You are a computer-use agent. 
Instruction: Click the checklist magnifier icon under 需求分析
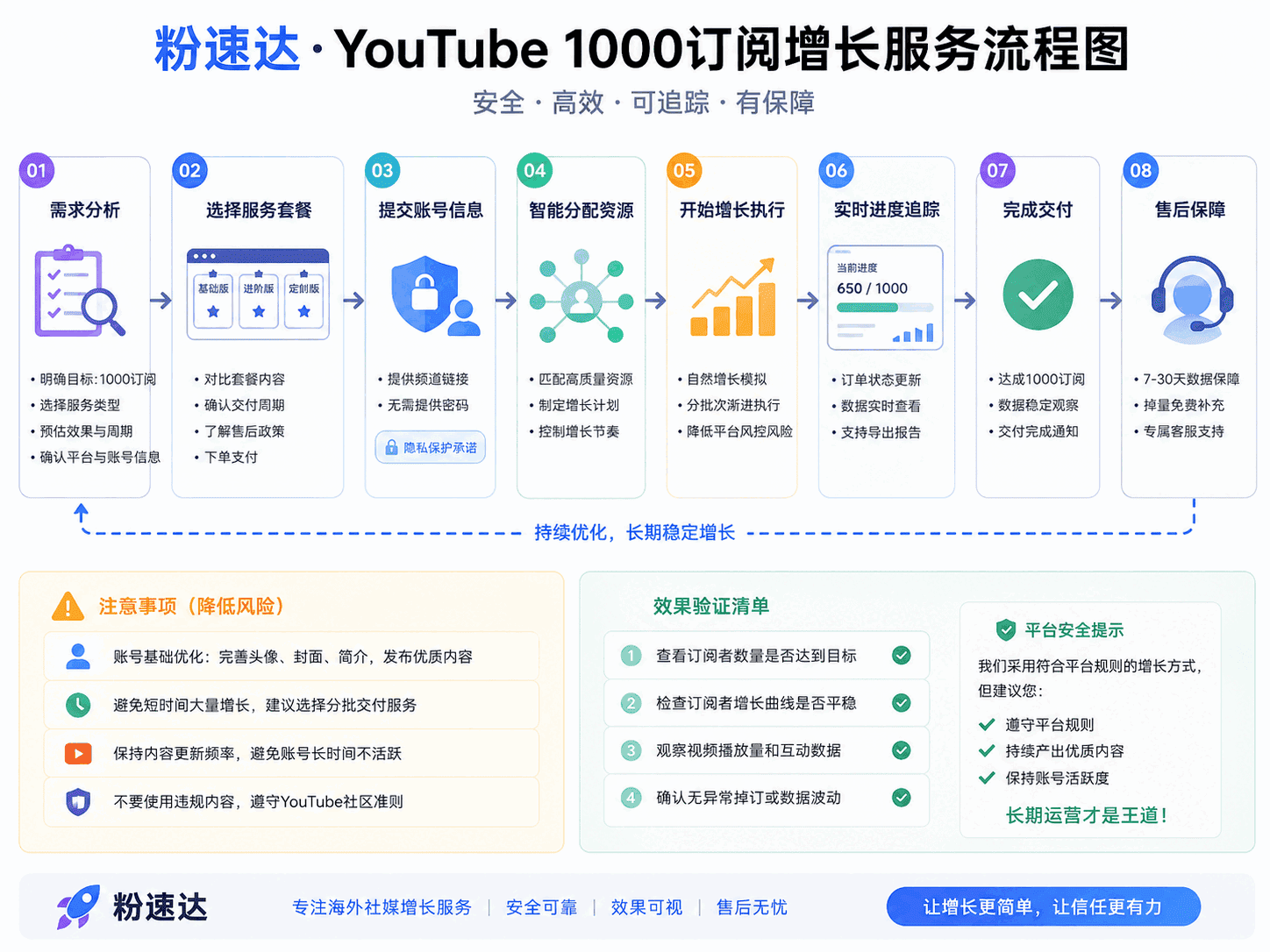point(79,293)
